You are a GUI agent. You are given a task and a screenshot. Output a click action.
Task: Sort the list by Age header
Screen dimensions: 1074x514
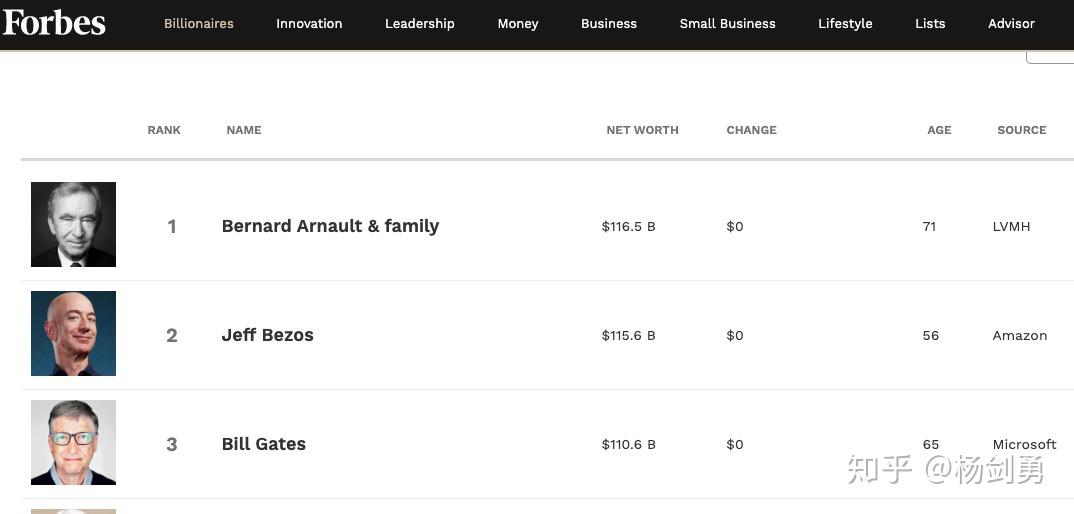(939, 130)
